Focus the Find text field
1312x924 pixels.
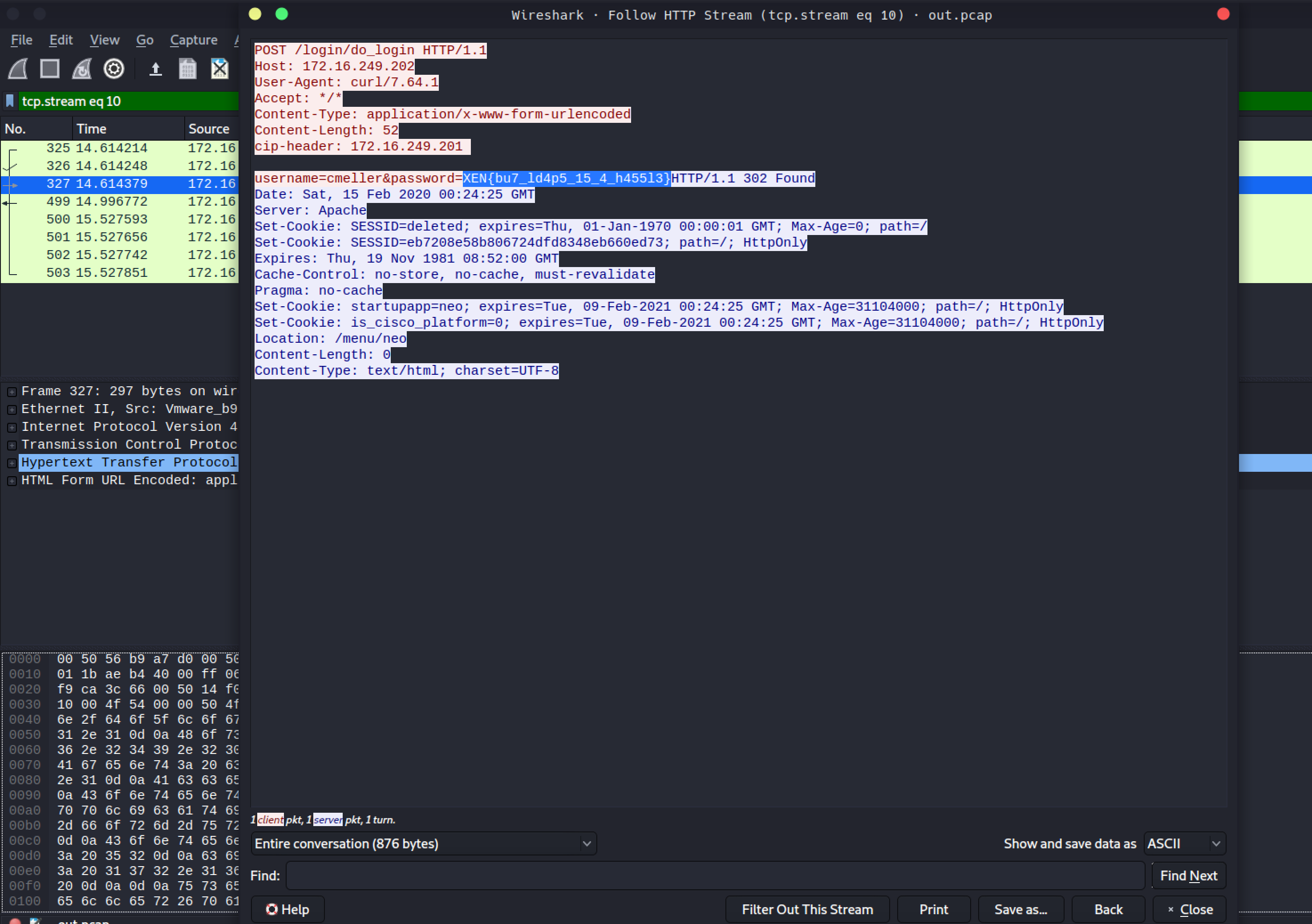click(x=715, y=875)
